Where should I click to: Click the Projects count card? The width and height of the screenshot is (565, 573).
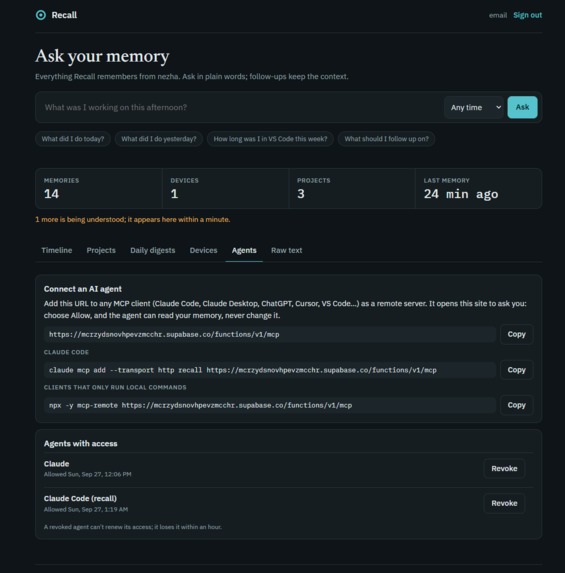pyautogui.click(x=352, y=189)
